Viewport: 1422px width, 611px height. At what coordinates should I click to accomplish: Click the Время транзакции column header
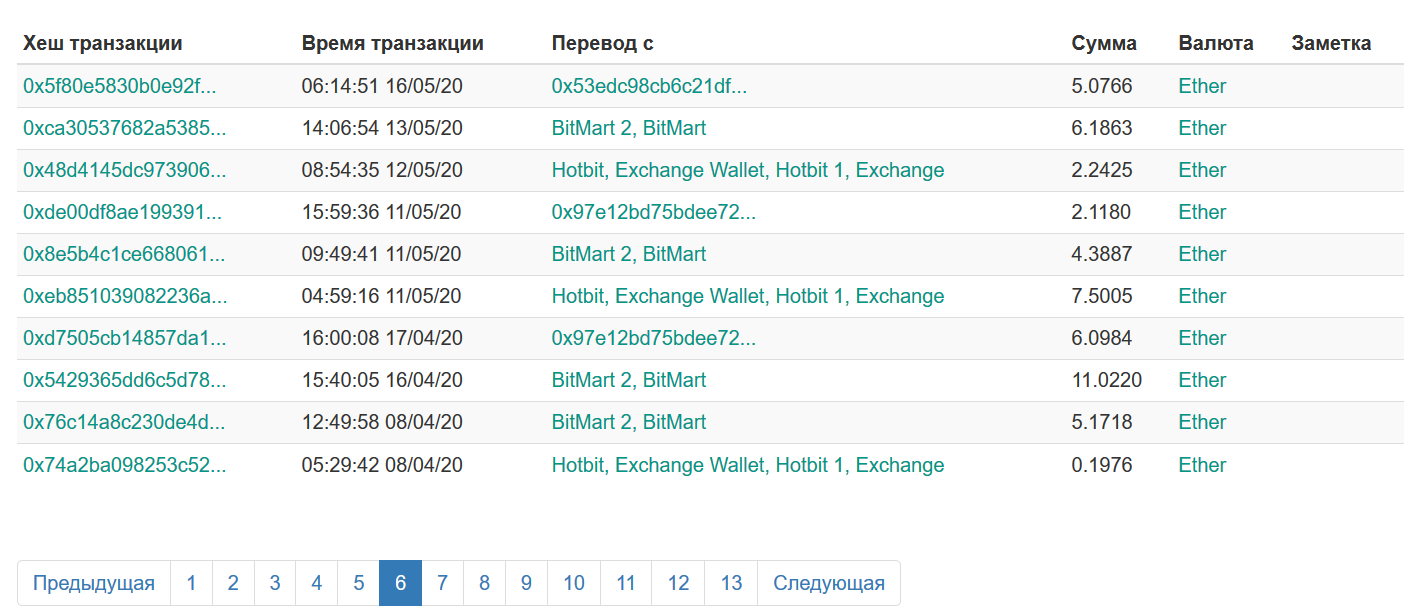point(393,43)
